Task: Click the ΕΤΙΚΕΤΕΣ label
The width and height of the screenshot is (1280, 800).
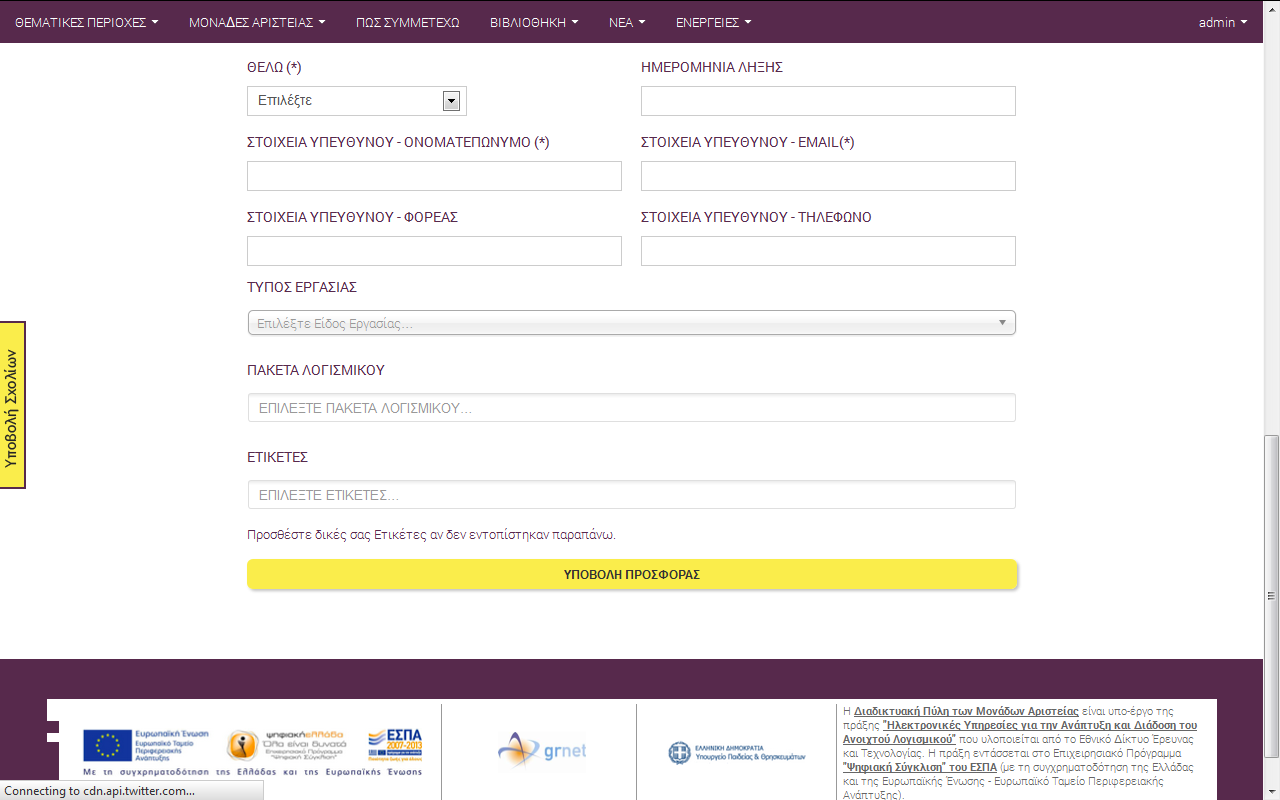Action: pyautogui.click(x=277, y=457)
